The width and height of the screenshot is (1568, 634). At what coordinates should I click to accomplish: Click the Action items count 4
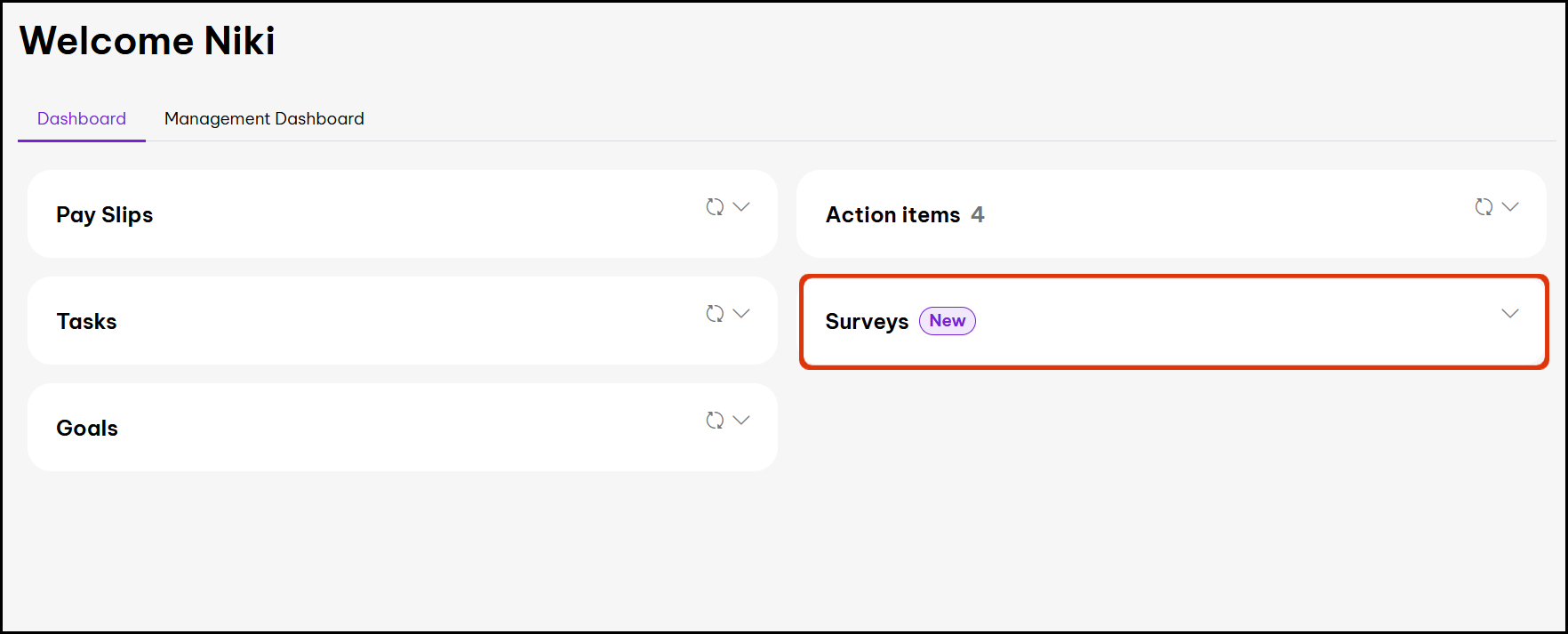(x=978, y=214)
